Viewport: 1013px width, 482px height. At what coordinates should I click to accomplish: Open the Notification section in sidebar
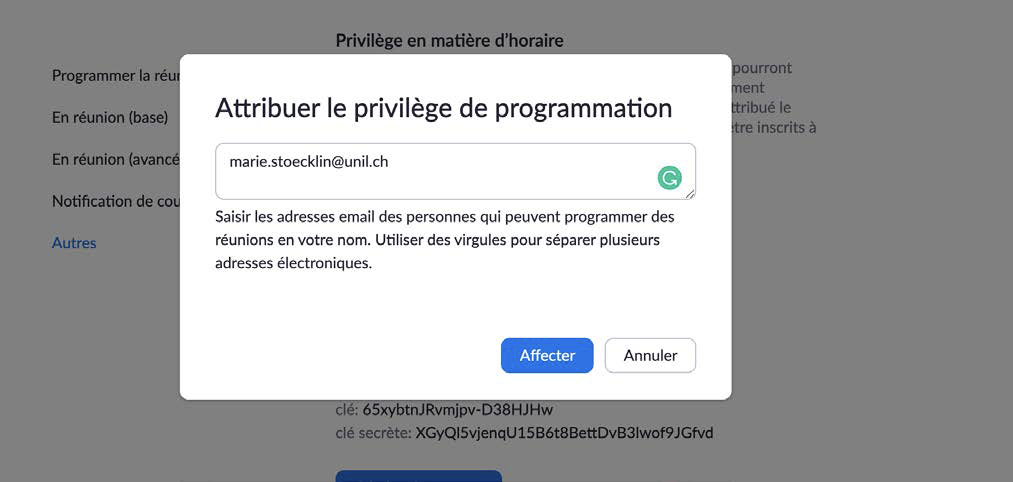point(115,201)
